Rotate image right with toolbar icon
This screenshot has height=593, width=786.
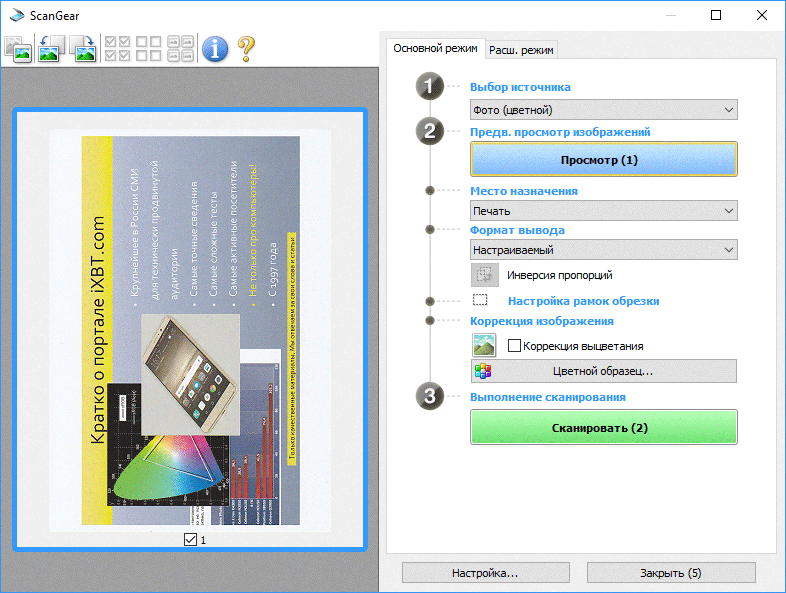point(83,49)
